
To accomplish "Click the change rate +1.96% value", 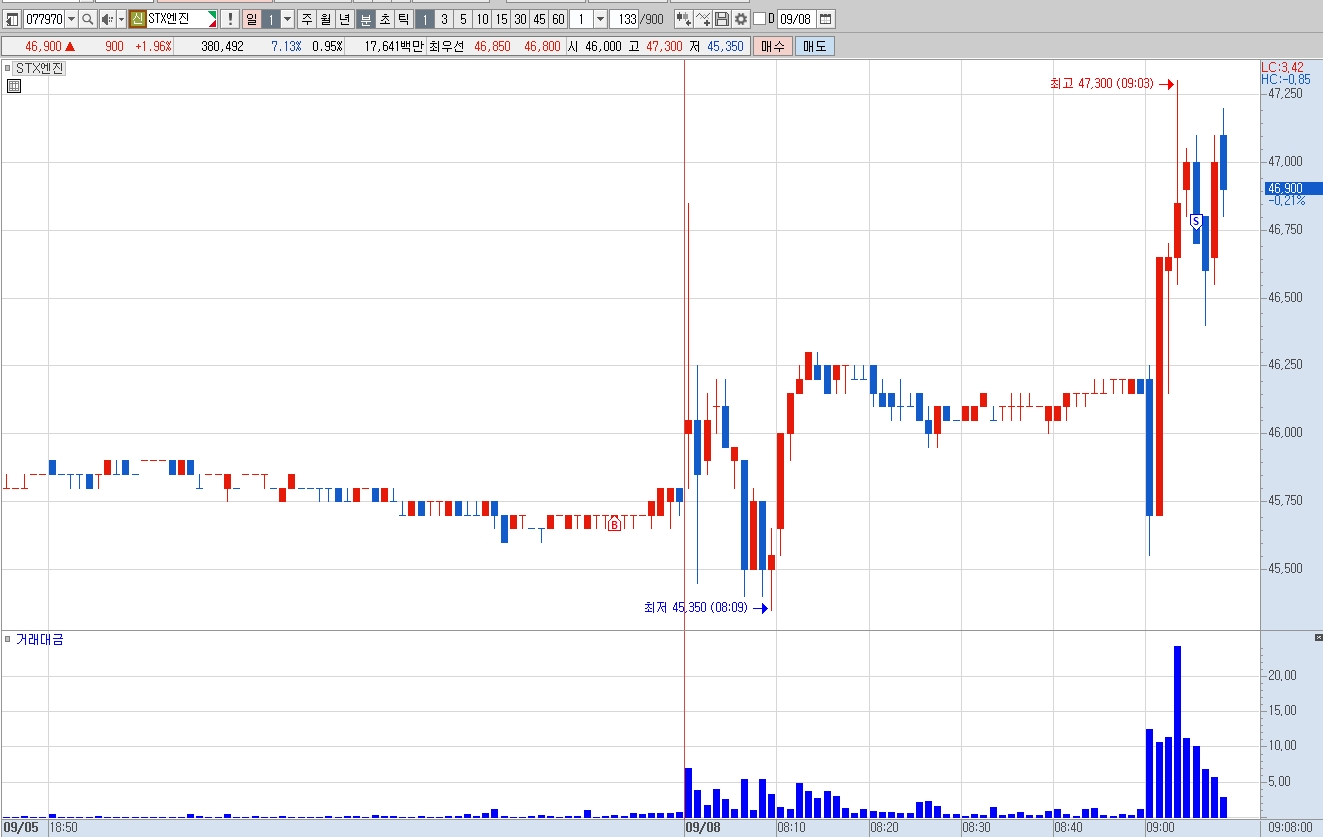I will click(x=153, y=46).
